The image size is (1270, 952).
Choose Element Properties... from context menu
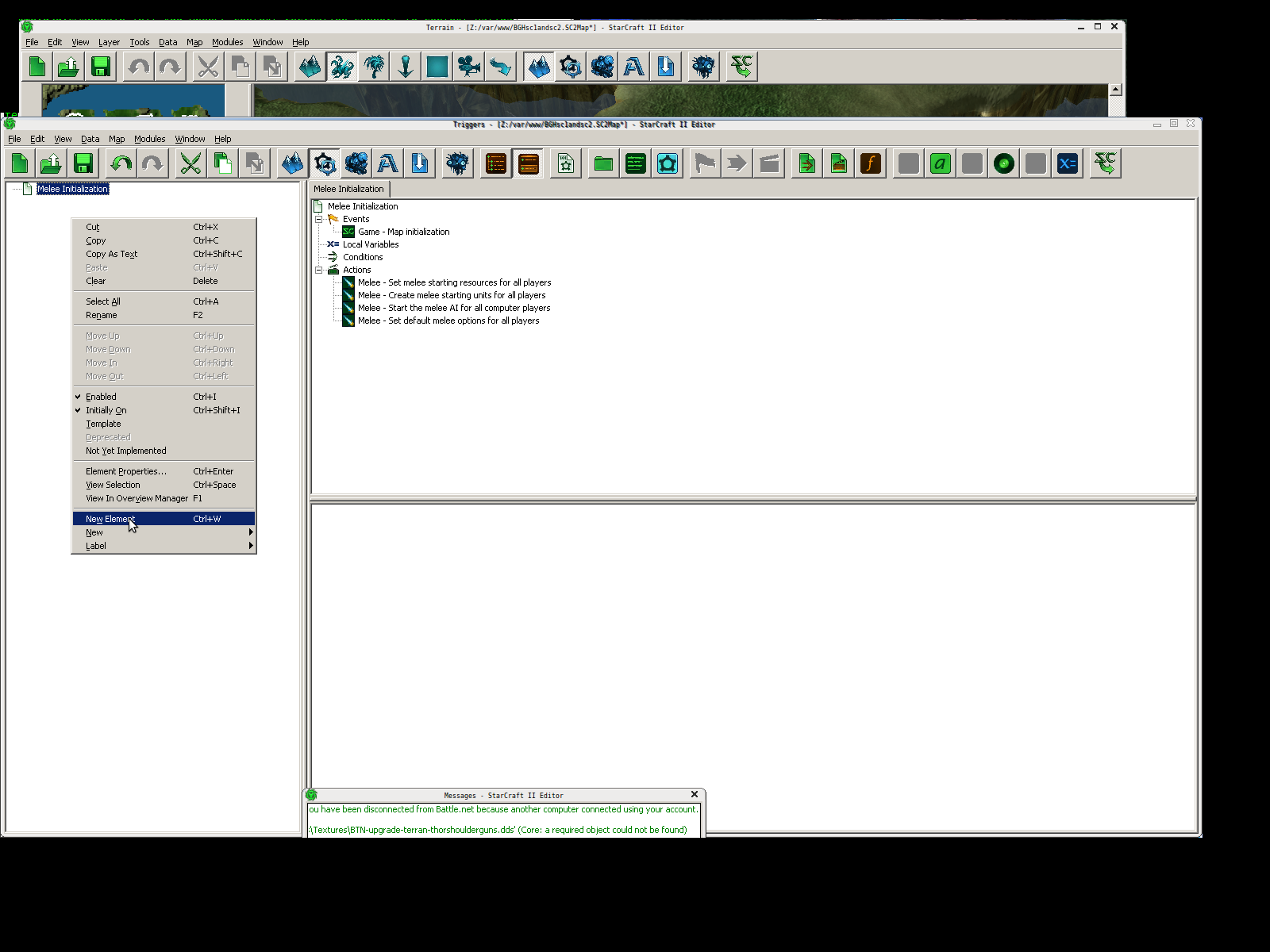point(164,471)
